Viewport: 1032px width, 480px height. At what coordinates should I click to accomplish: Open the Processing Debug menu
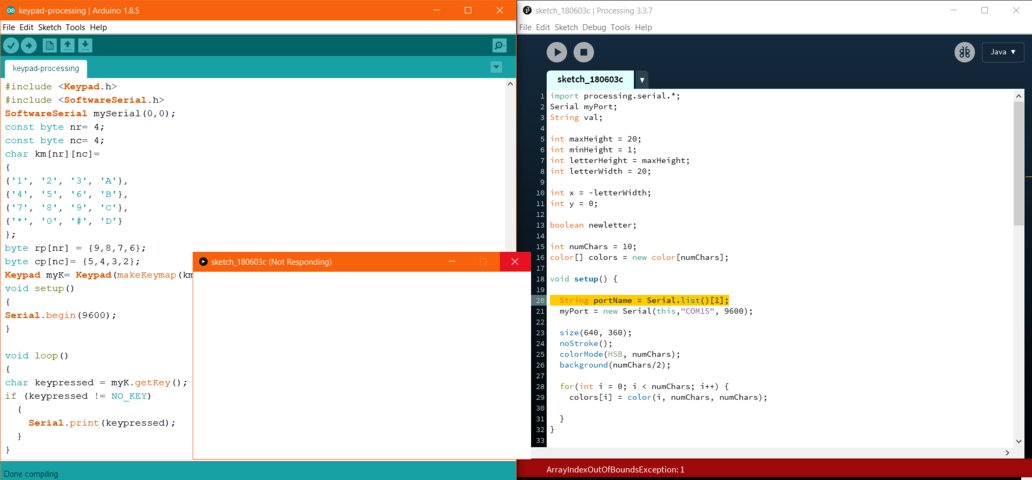click(x=594, y=28)
